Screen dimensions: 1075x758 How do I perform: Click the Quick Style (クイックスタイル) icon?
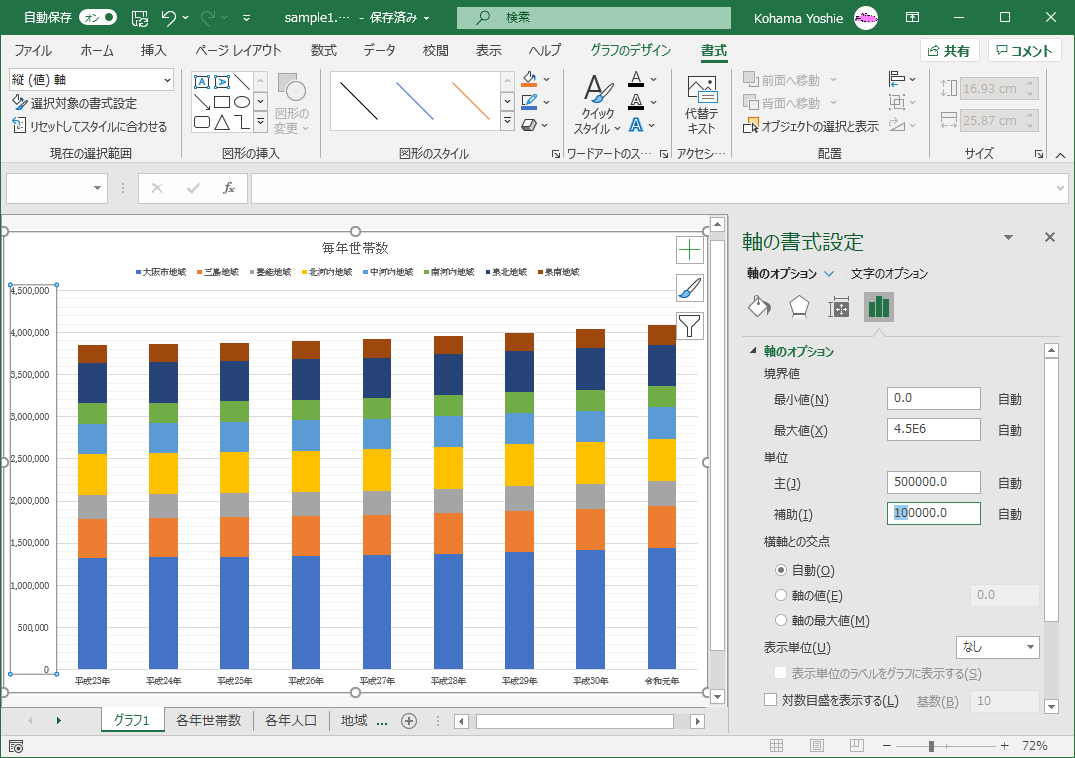tap(598, 105)
